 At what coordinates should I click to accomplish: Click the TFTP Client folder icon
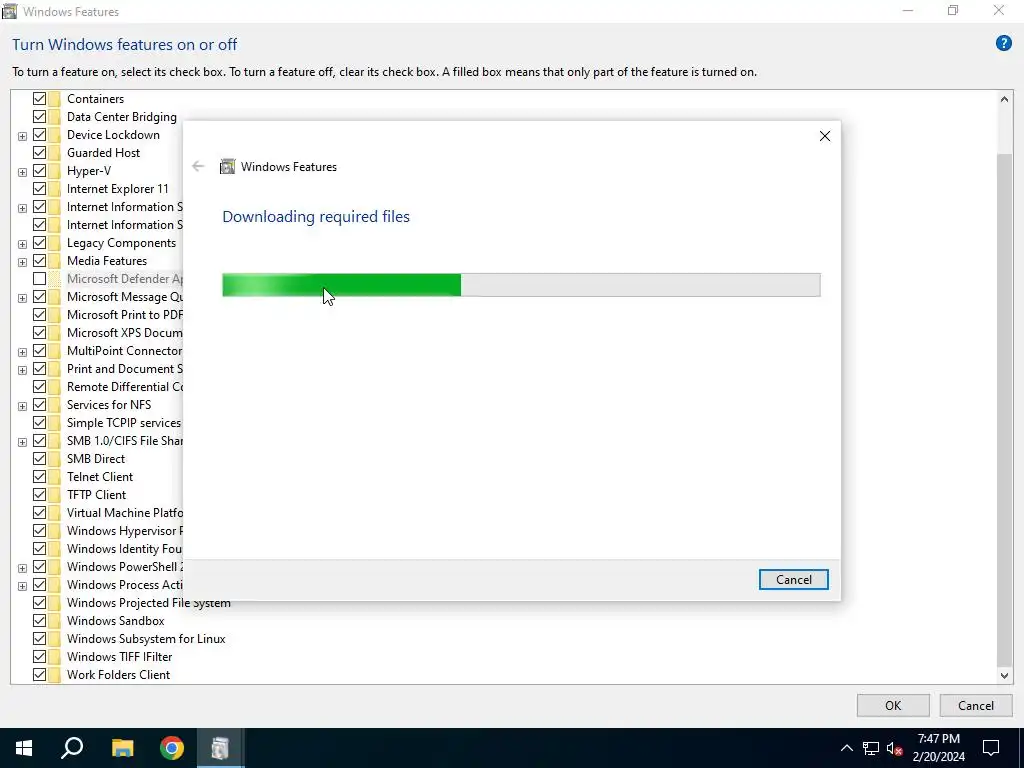(x=55, y=494)
